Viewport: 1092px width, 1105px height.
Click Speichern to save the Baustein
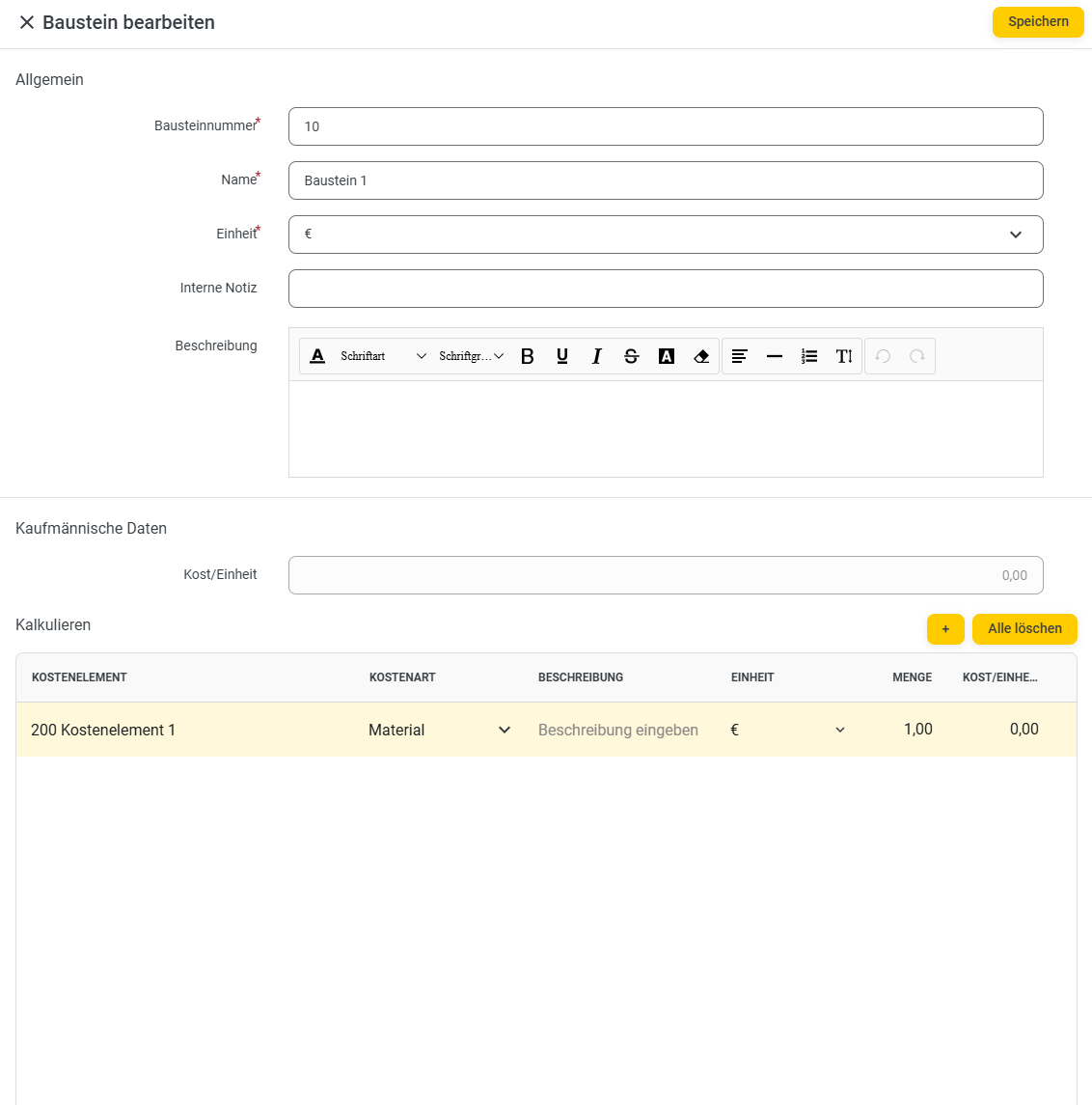1038,22
